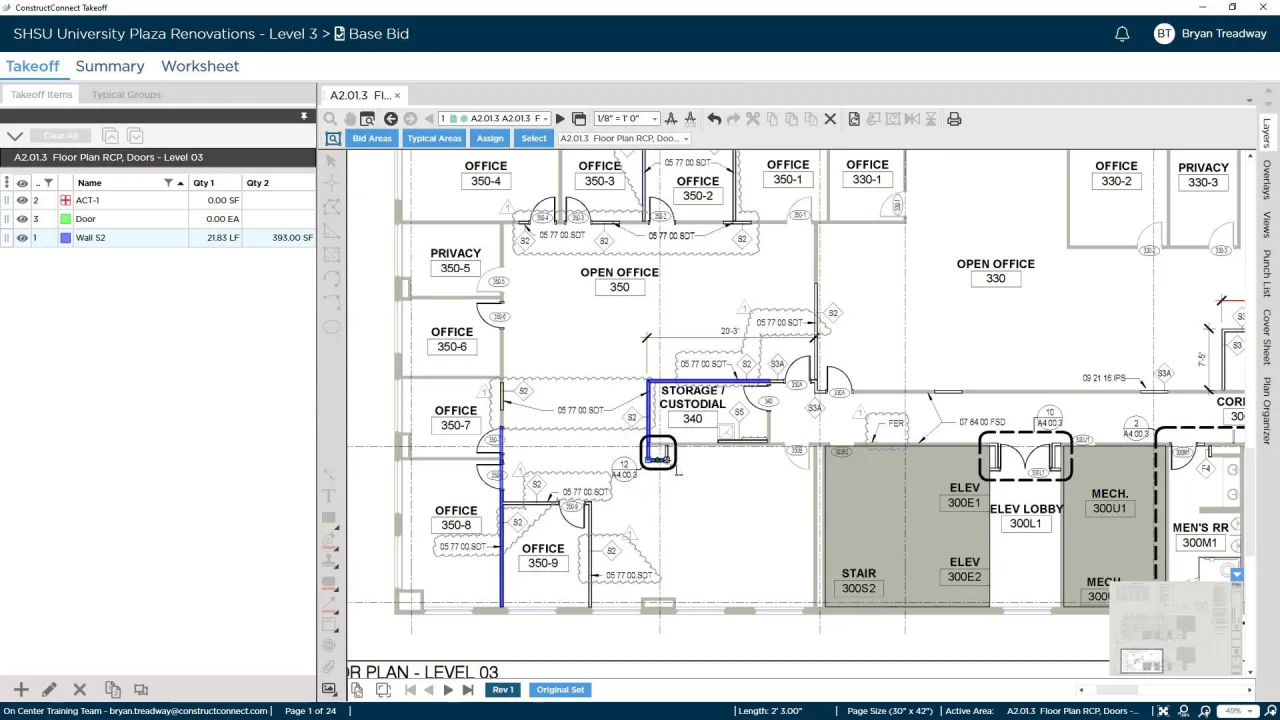Viewport: 1280px width, 720px height.
Task: Click the Rev 1 button
Action: point(503,690)
